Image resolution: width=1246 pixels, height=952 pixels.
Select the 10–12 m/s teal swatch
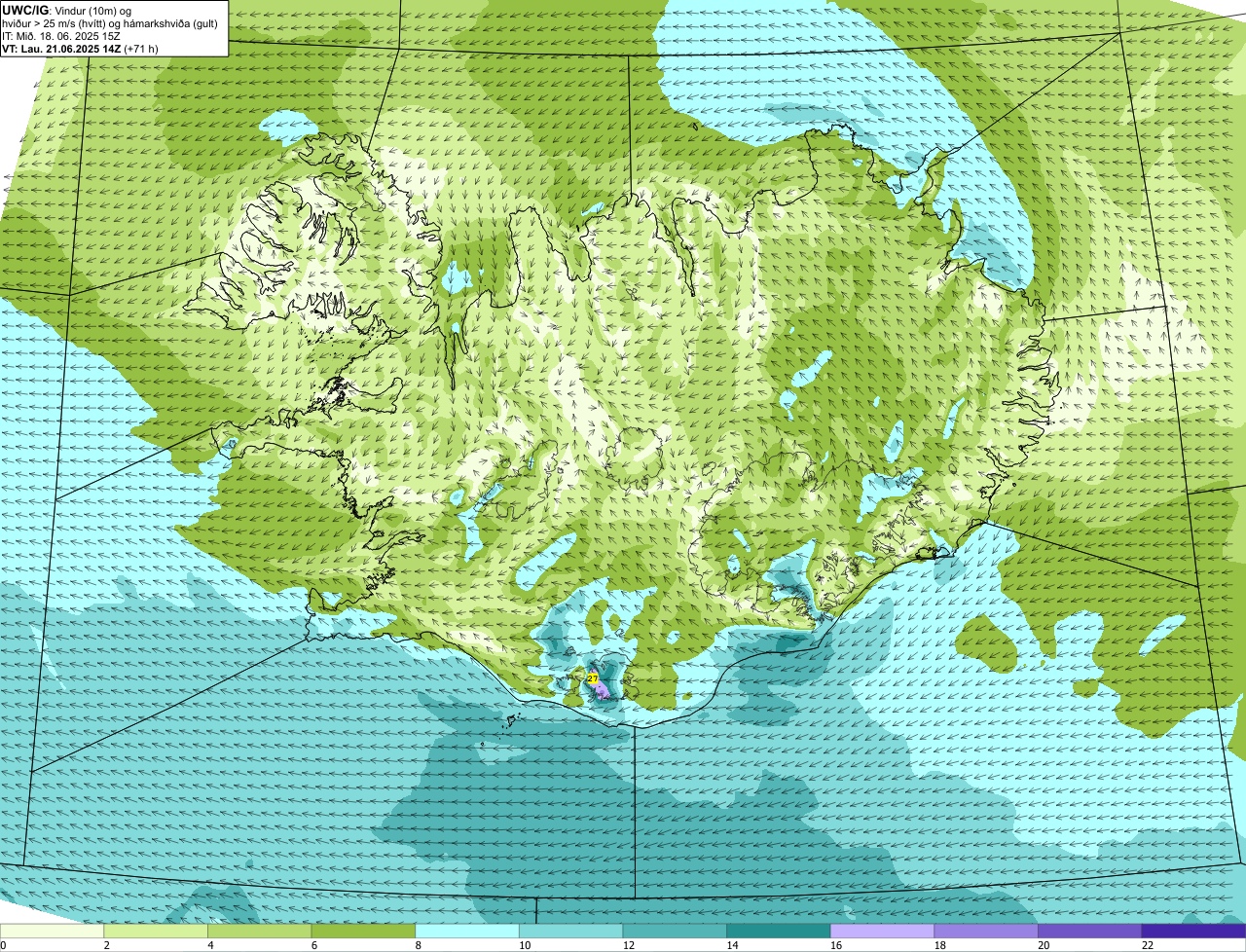tap(570, 931)
